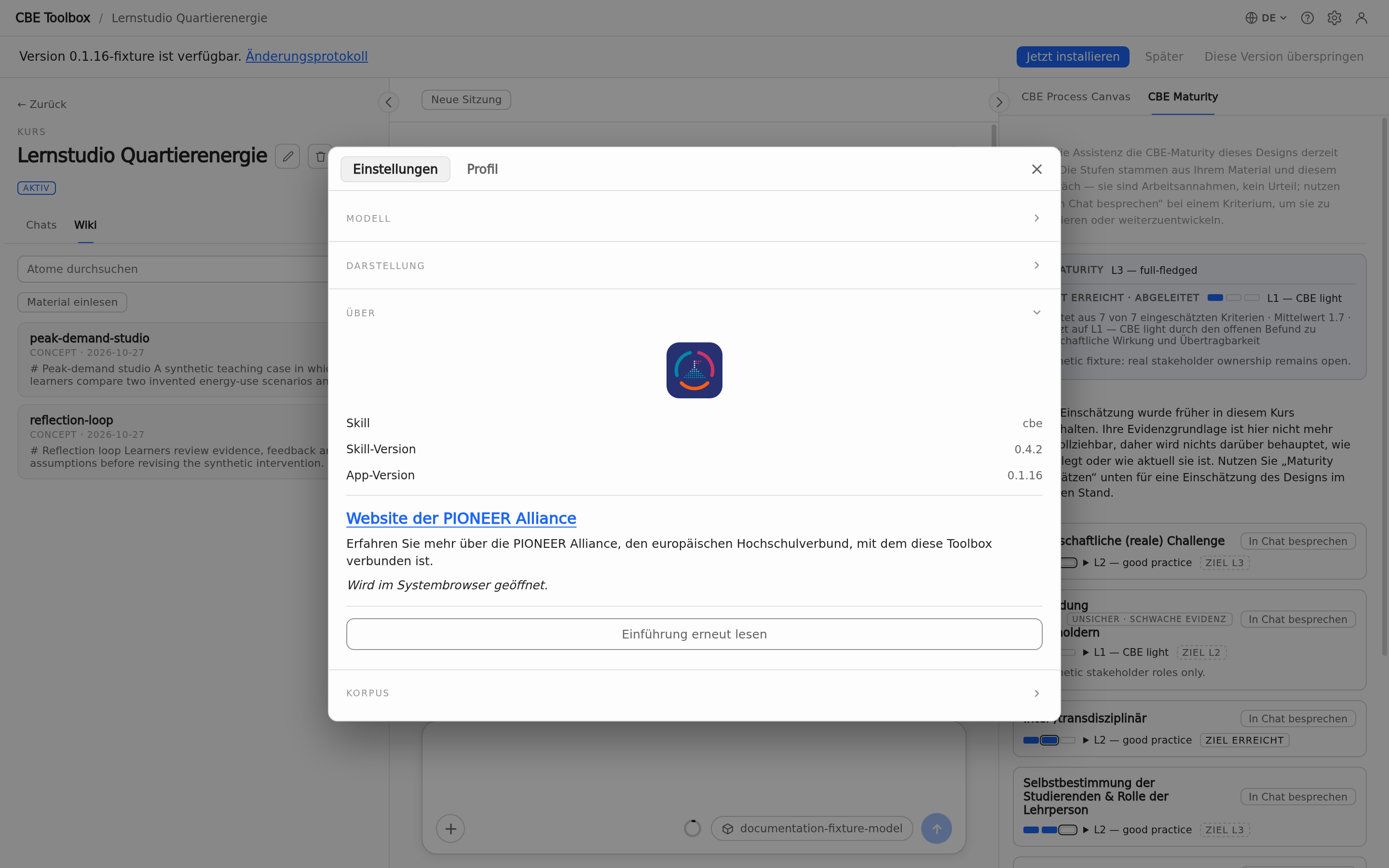
Task: Collapse left panel with chevron arrow
Action: pyautogui.click(x=389, y=102)
